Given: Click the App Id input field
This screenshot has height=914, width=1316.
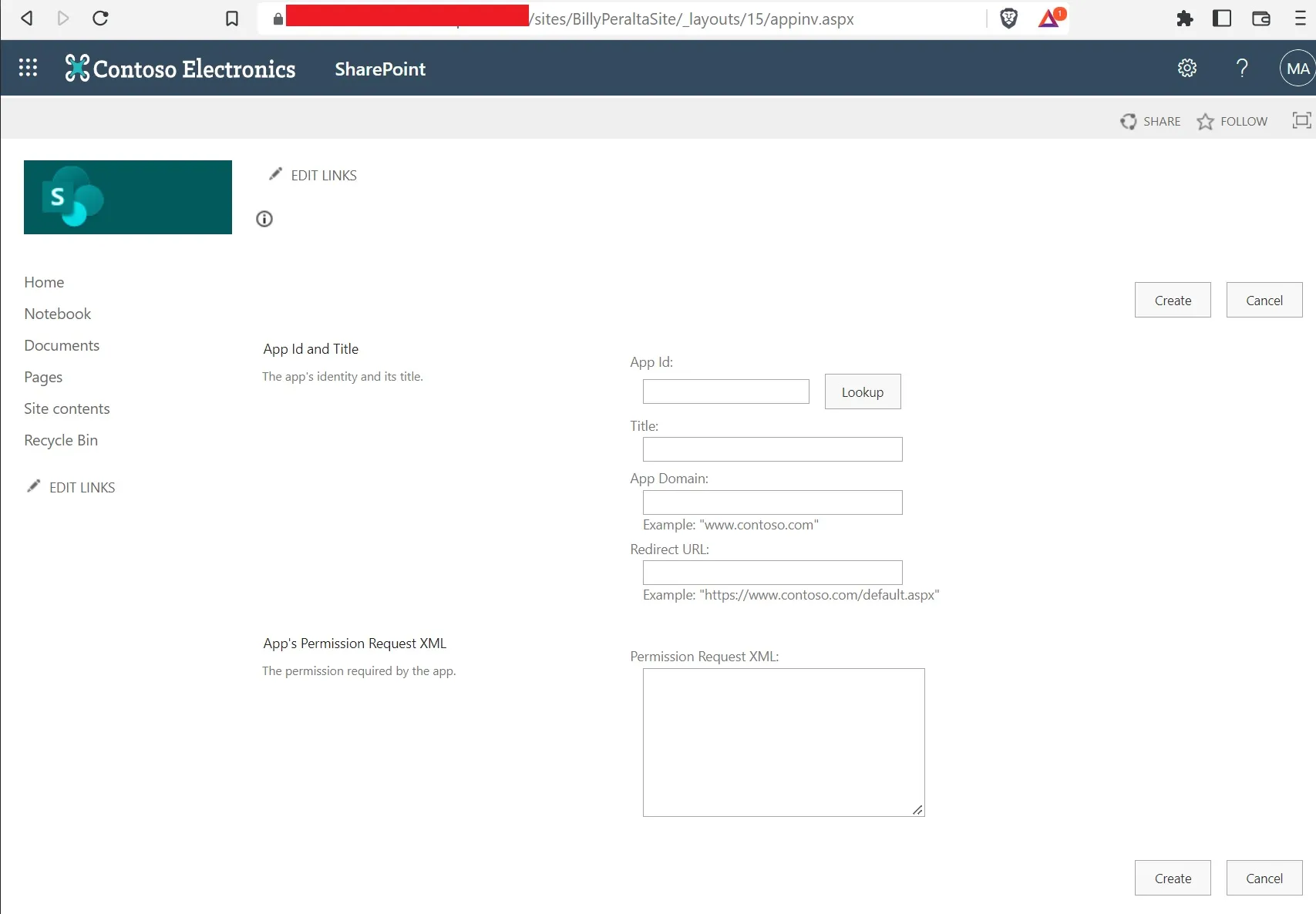Looking at the screenshot, I should click(725, 391).
